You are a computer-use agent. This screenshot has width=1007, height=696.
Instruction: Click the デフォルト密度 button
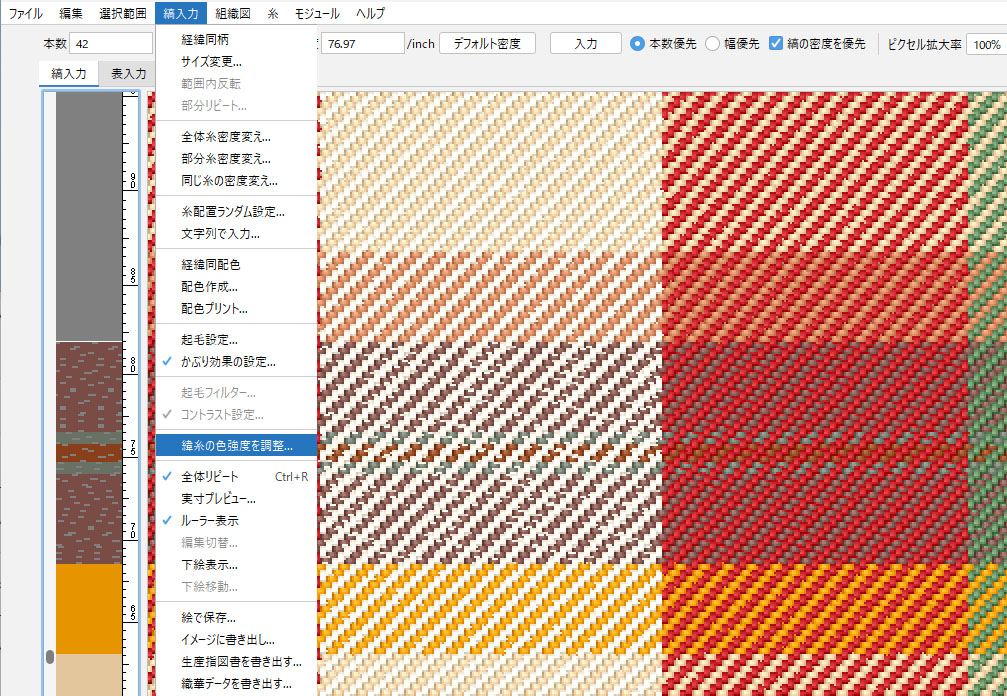487,44
